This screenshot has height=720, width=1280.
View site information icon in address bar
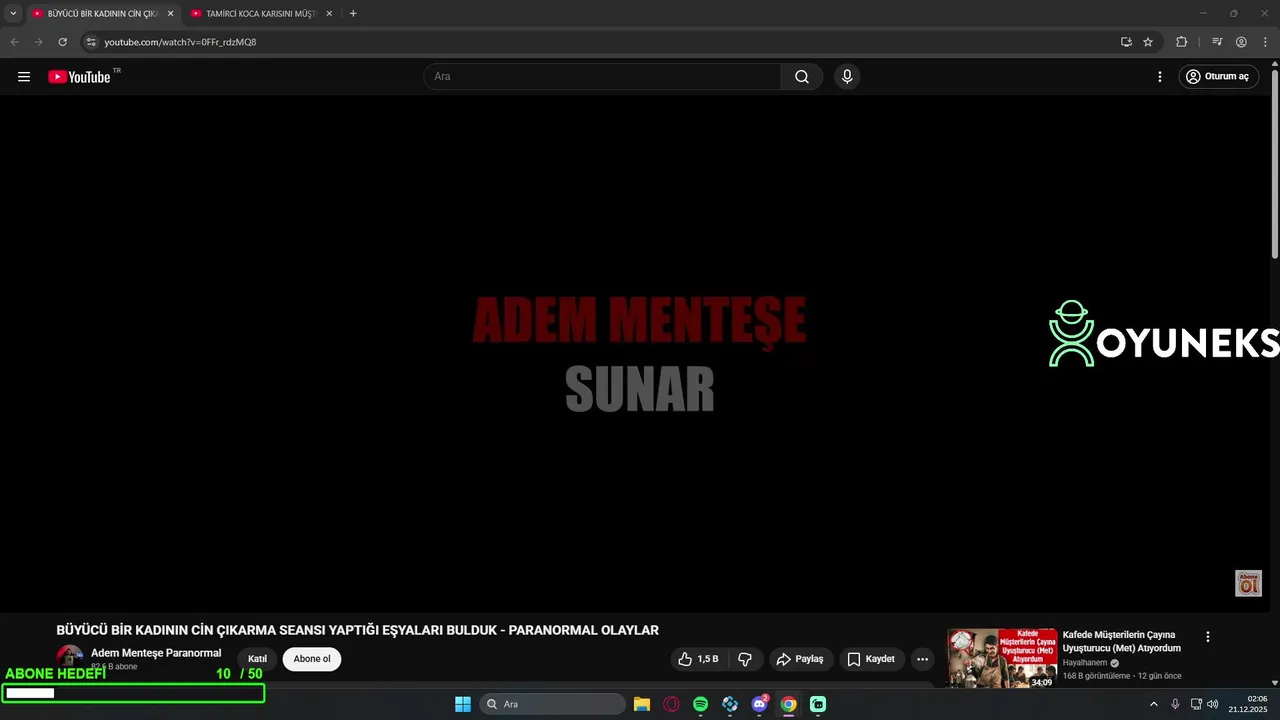tap(91, 42)
